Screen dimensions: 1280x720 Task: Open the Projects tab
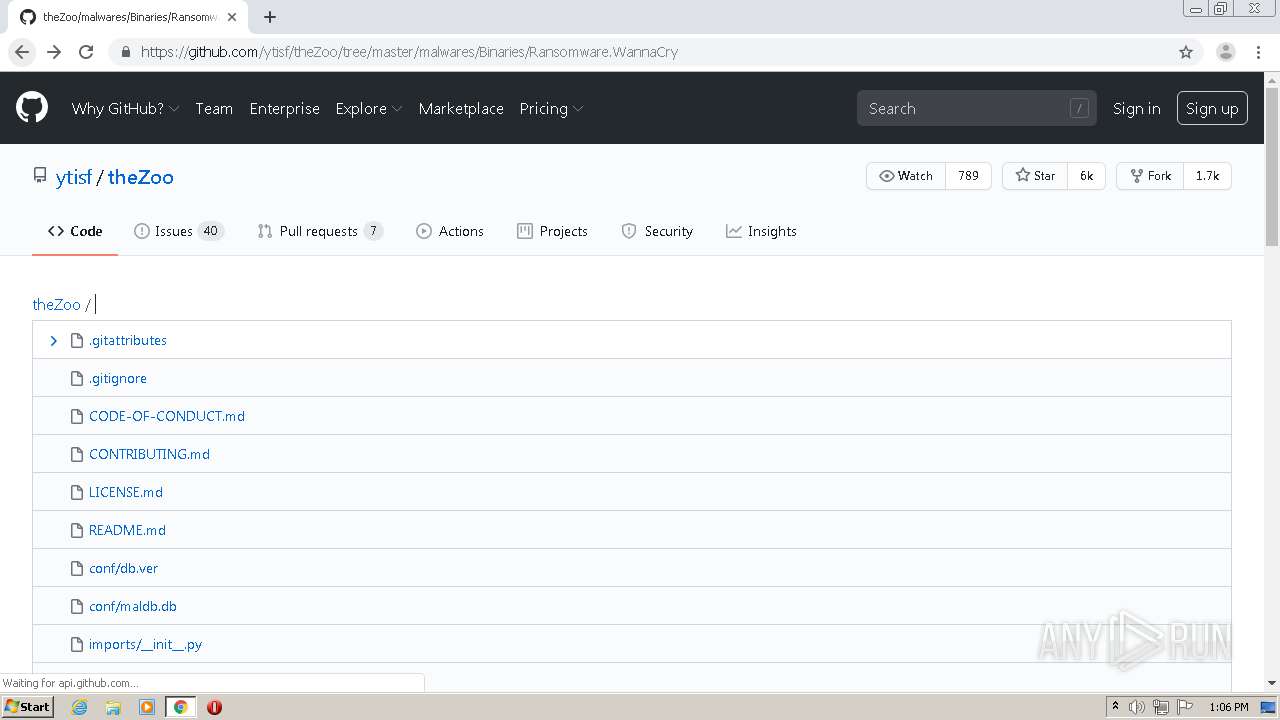pyautogui.click(x=552, y=231)
